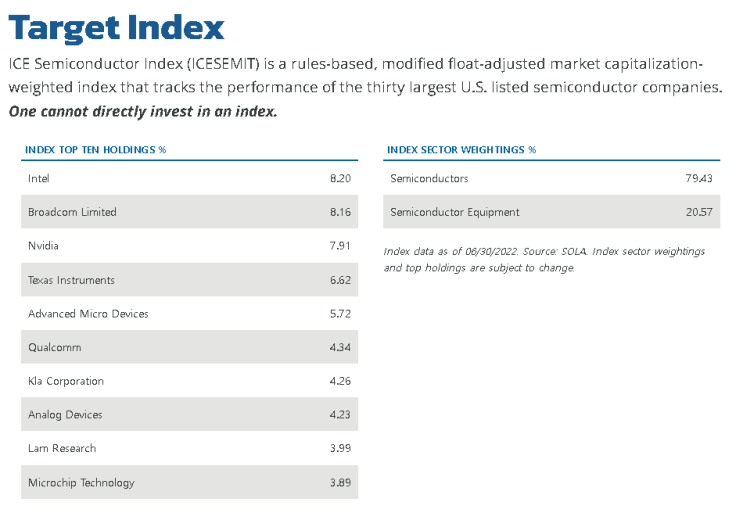Click the Intel holdings row
Image resolution: width=743 pixels, height=513 pixels.
pos(189,178)
